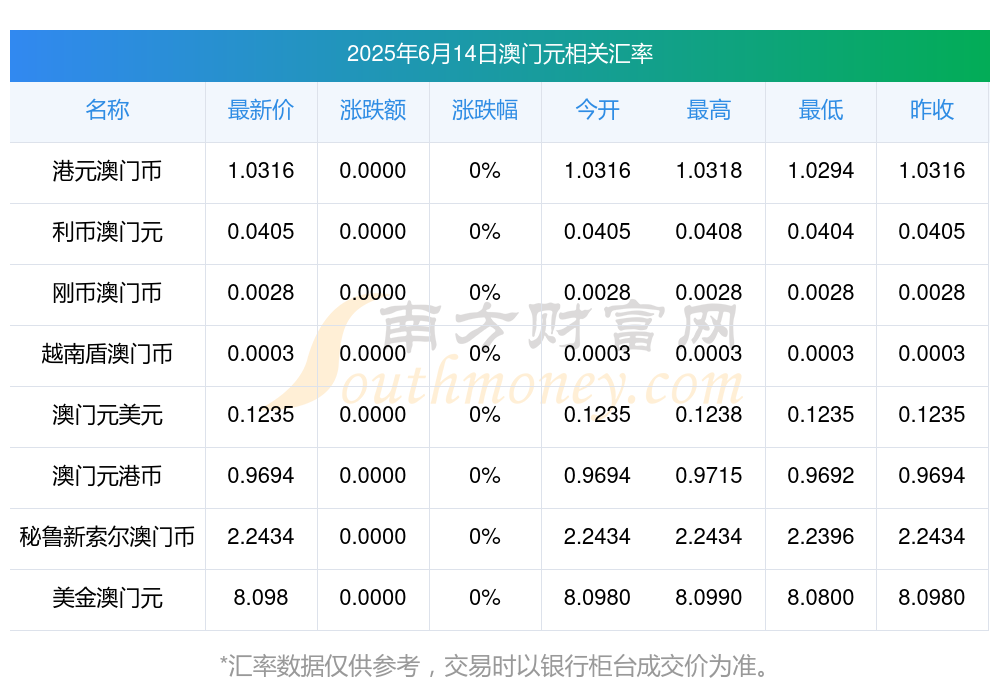1000x698 pixels.
Task: Click 澳门元港币 lowest price 0.9692
Action: point(821,476)
